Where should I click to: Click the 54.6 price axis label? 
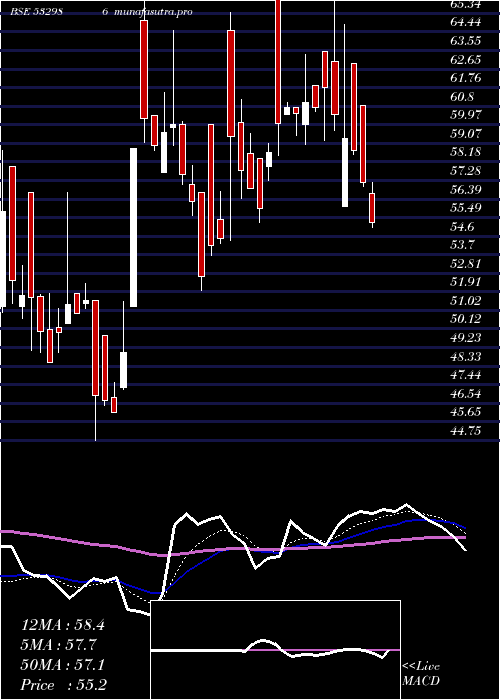pos(462,227)
